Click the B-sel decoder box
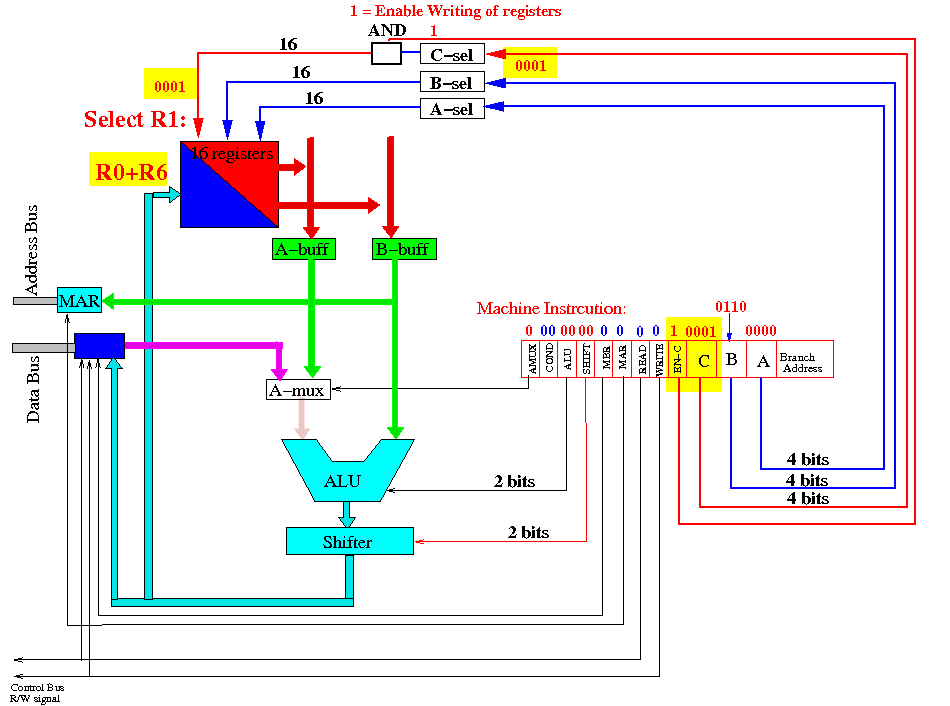This screenshot has width=950, height=706. 452,82
